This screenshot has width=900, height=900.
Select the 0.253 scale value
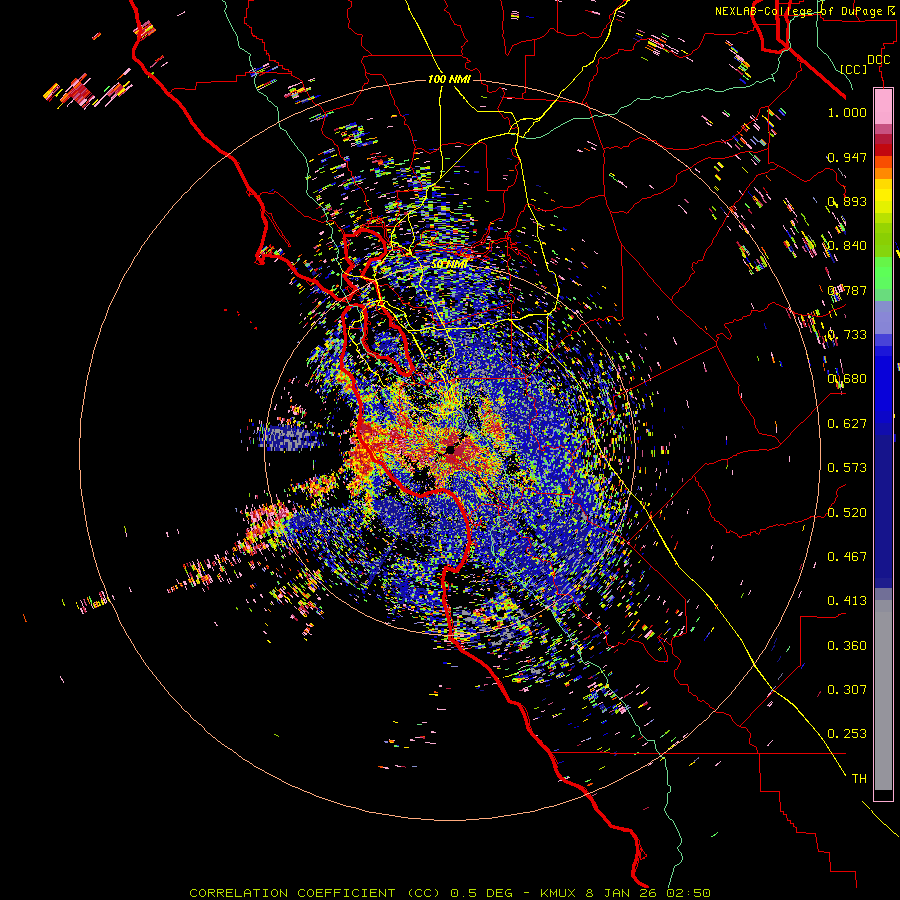(x=847, y=734)
